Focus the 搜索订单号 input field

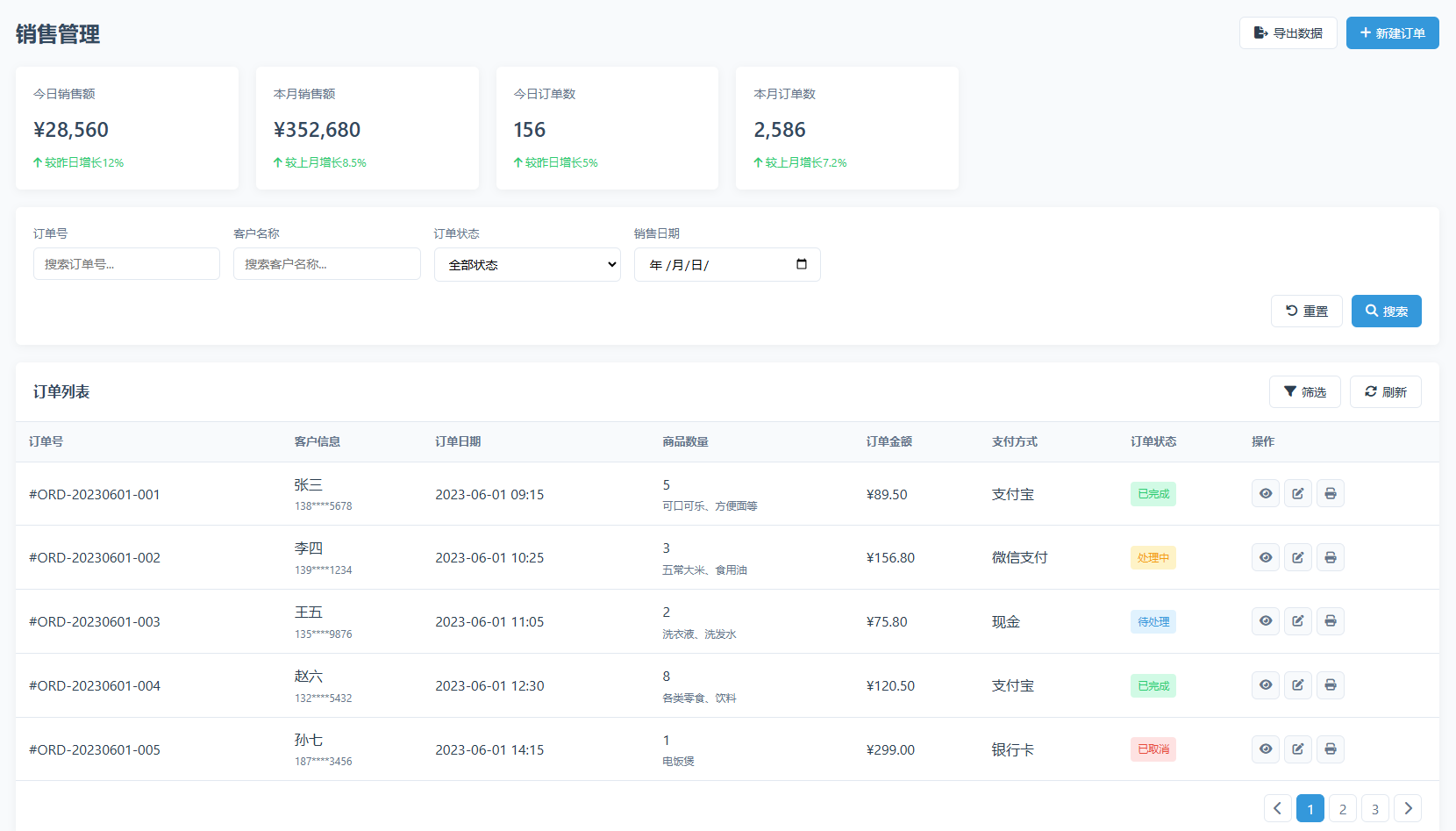click(126, 264)
